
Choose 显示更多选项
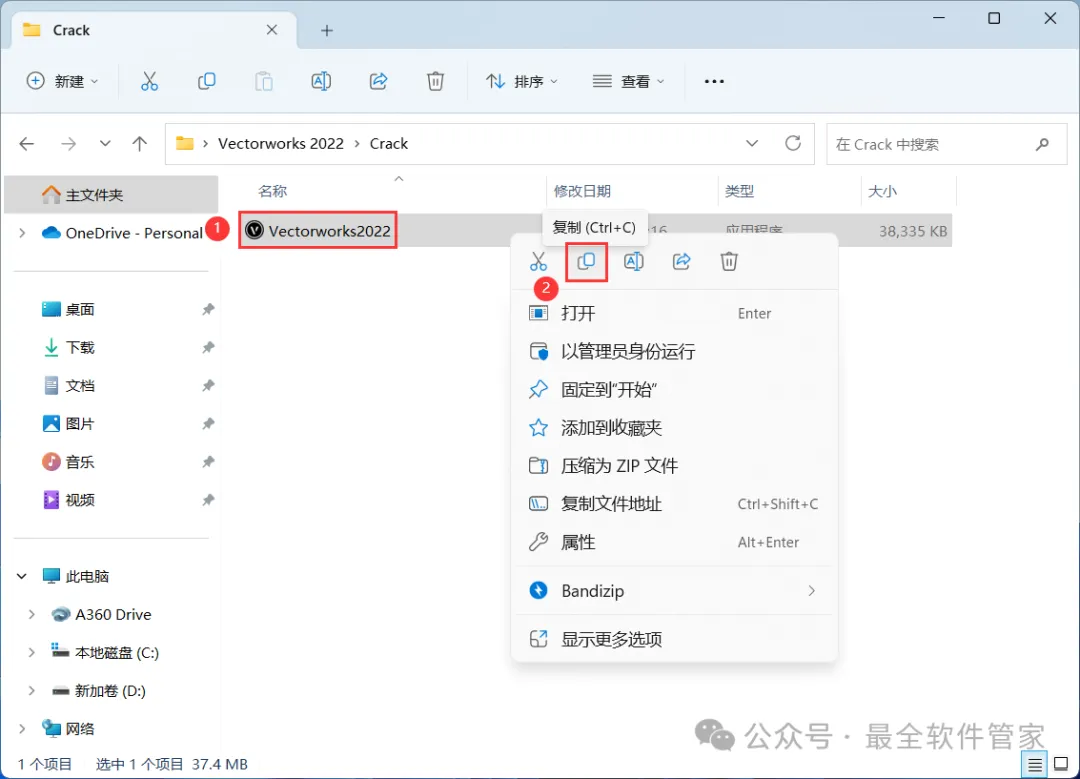click(674, 639)
